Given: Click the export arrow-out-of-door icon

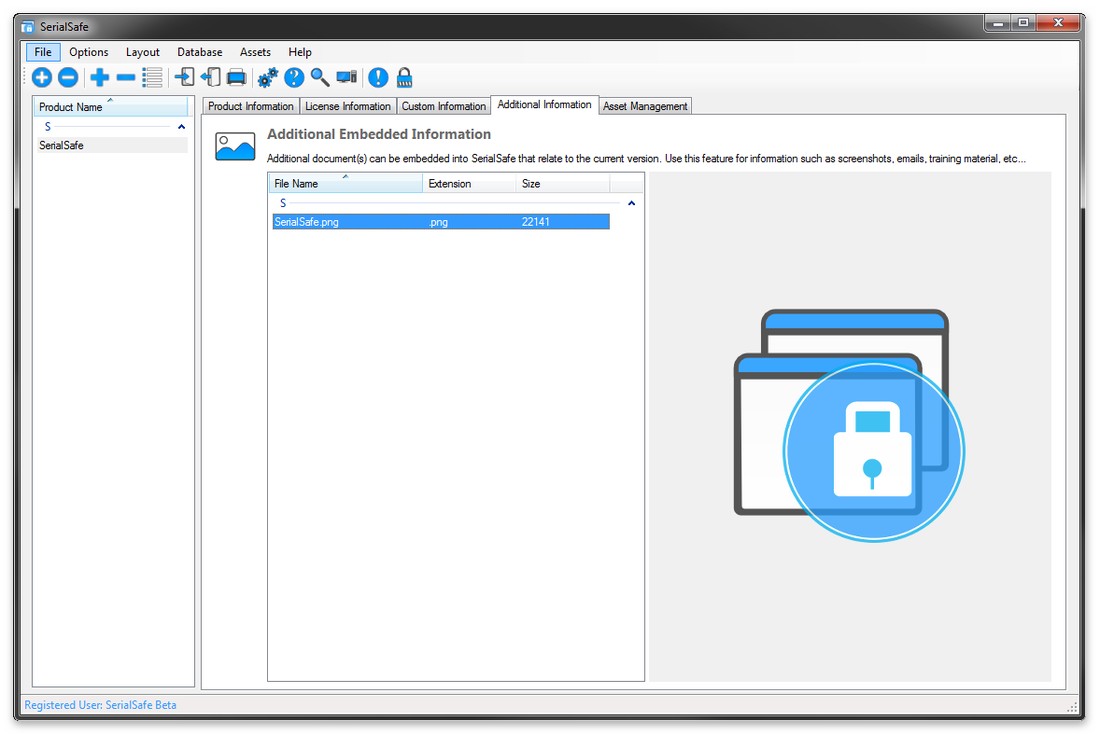Looking at the screenshot, I should pyautogui.click(x=210, y=77).
